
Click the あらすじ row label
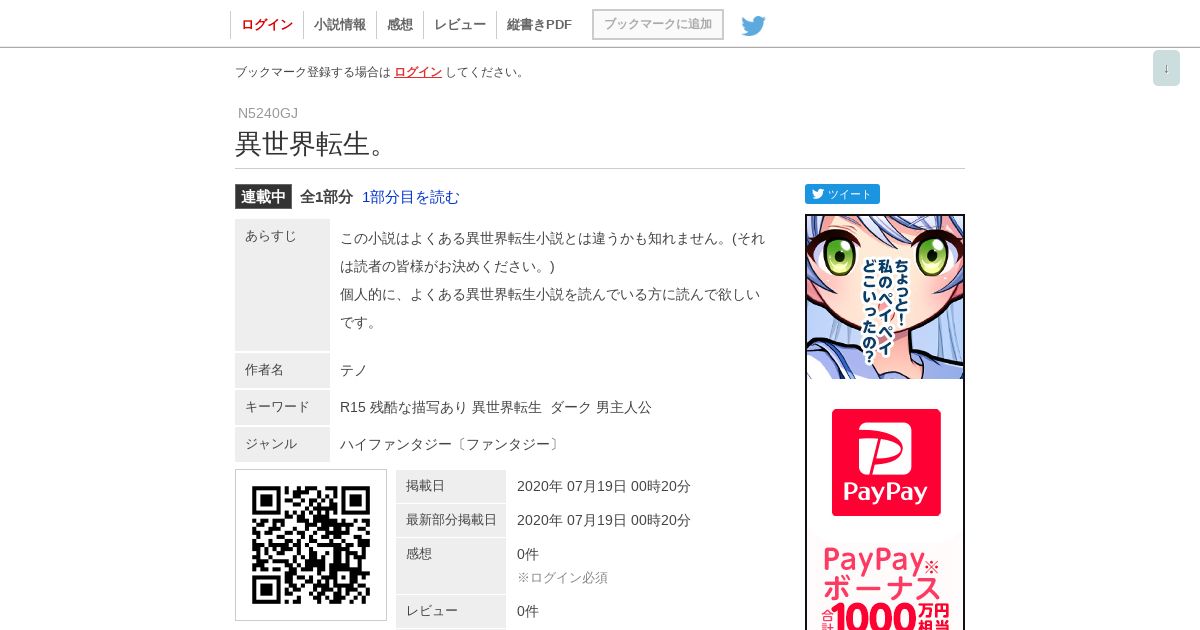(x=282, y=285)
